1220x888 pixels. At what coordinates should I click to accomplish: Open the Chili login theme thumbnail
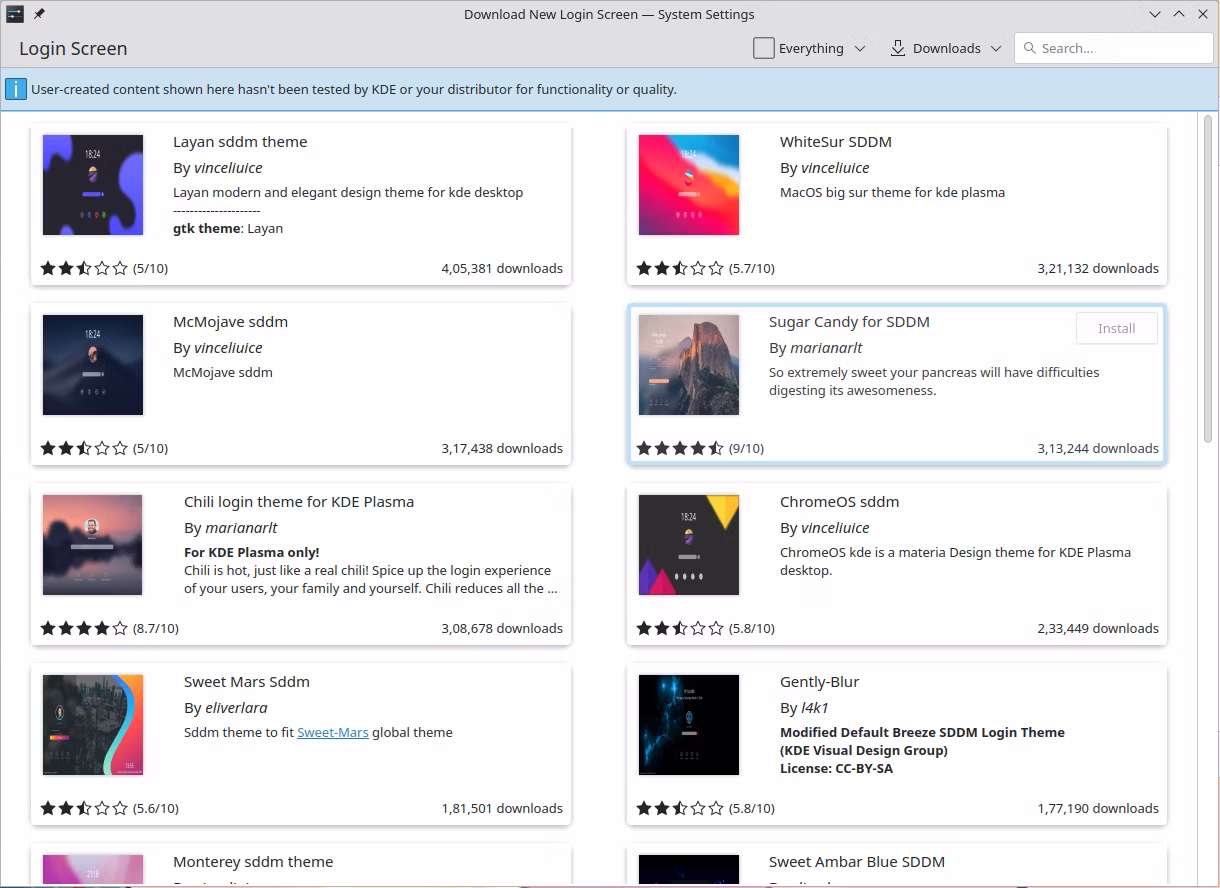coord(93,545)
